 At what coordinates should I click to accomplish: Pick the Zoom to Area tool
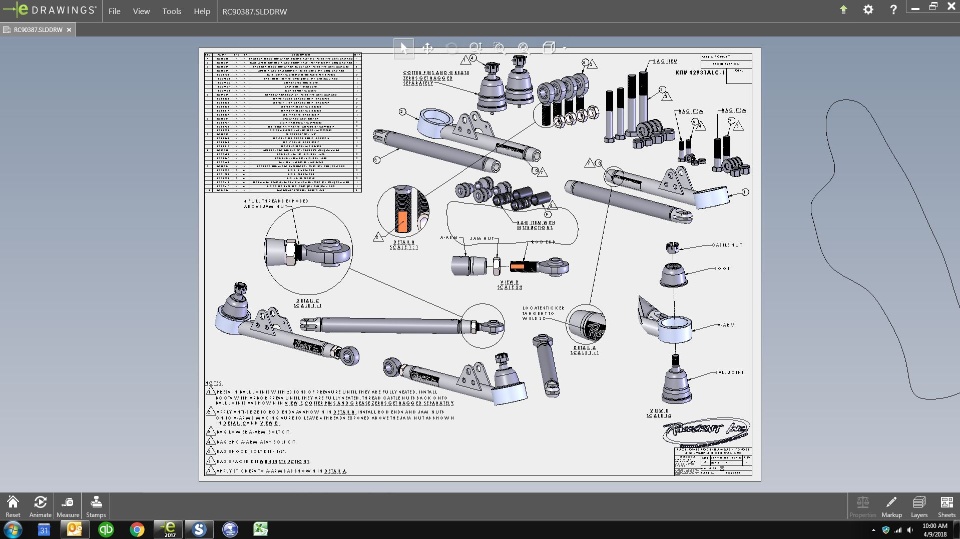point(499,48)
